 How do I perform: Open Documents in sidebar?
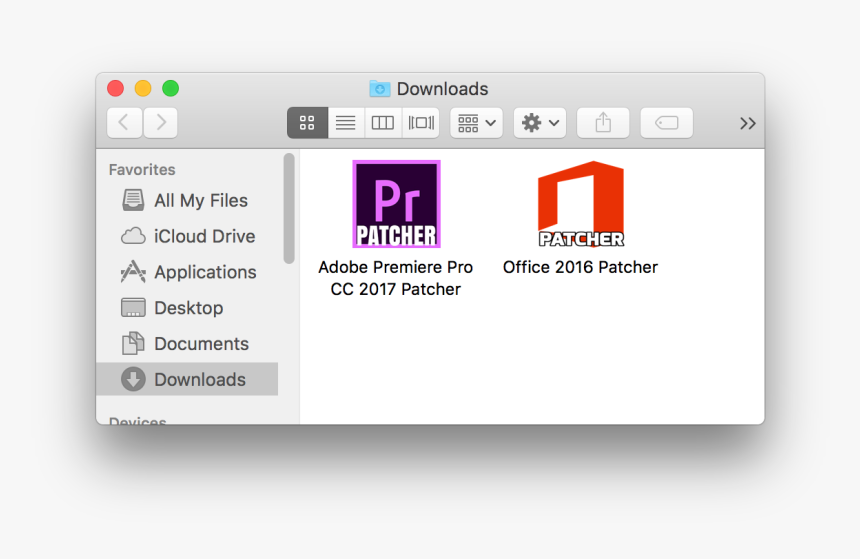click(x=187, y=343)
